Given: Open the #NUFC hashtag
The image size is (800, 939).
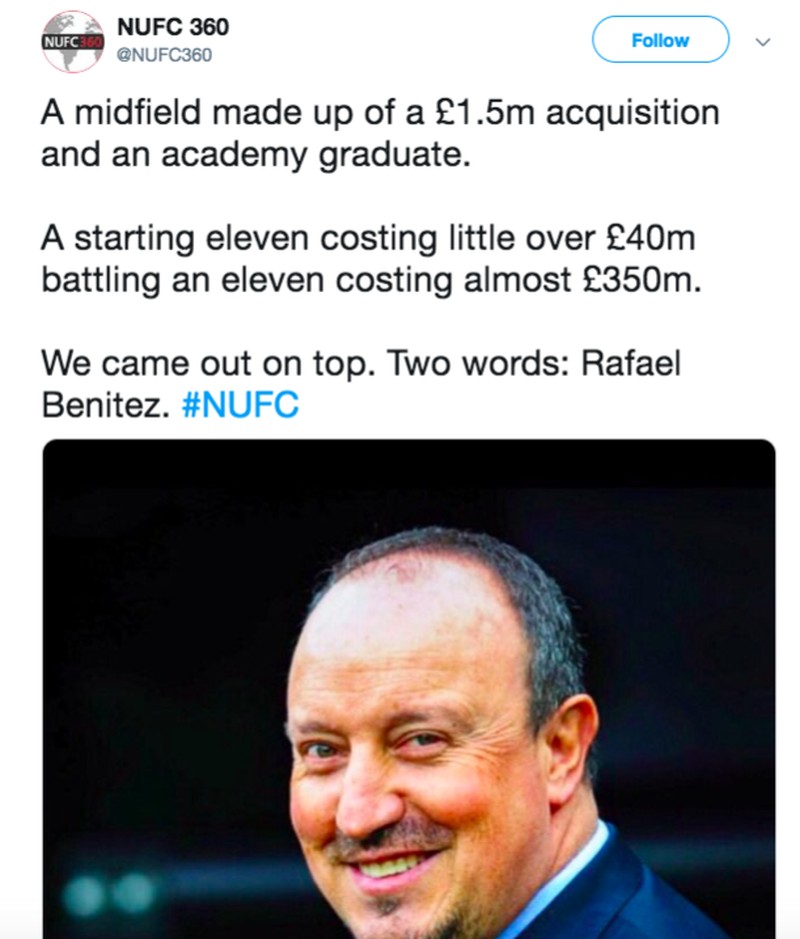Looking at the screenshot, I should click(x=241, y=407).
